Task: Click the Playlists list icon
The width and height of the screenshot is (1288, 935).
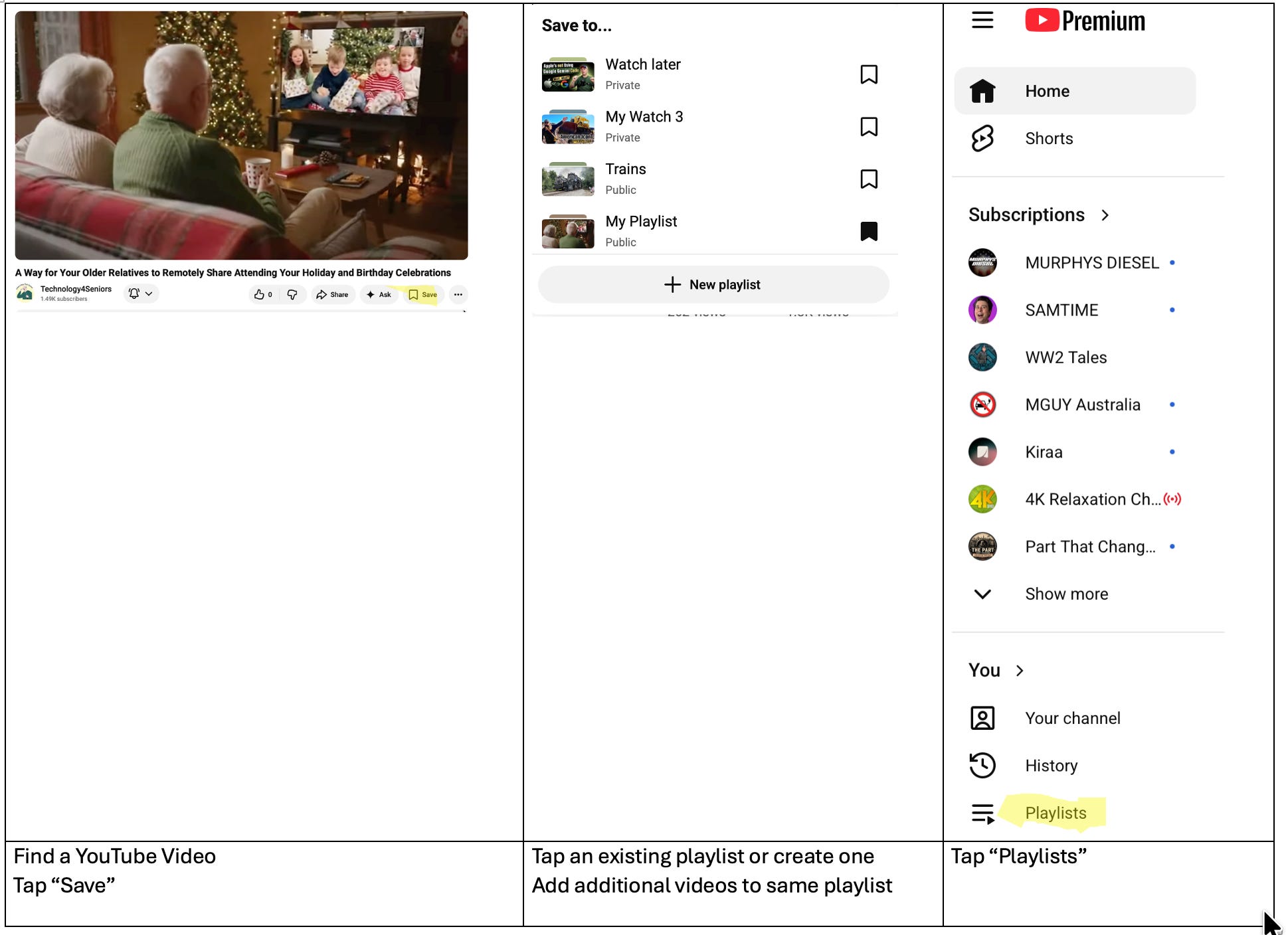Action: tap(982, 813)
